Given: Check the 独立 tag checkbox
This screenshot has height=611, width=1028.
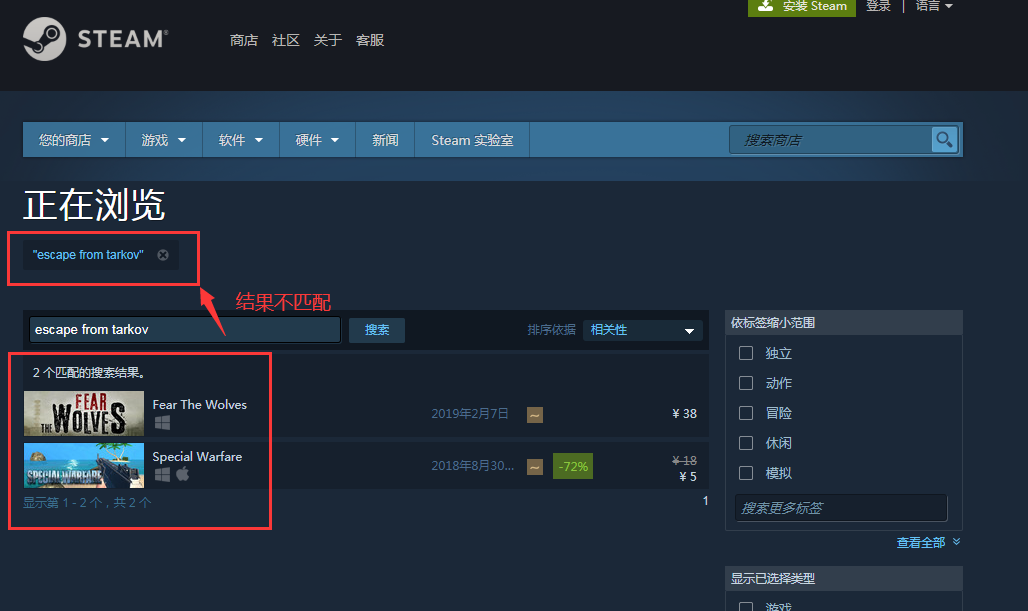Looking at the screenshot, I should (x=746, y=353).
